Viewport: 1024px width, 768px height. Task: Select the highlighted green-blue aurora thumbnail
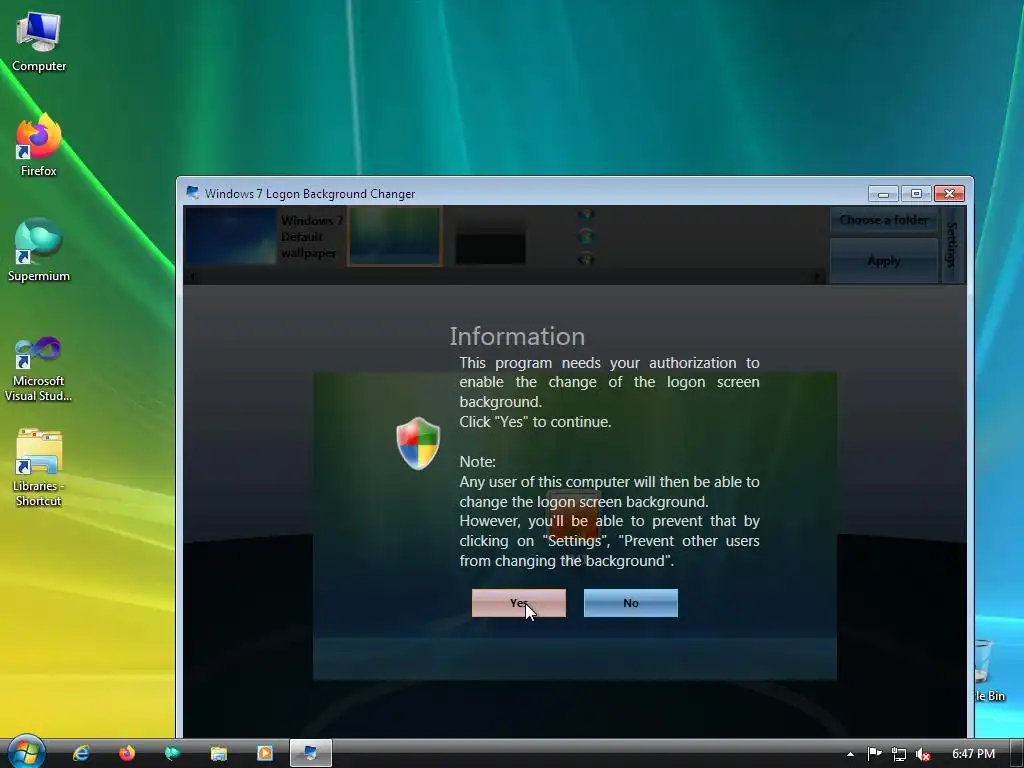[x=394, y=236]
